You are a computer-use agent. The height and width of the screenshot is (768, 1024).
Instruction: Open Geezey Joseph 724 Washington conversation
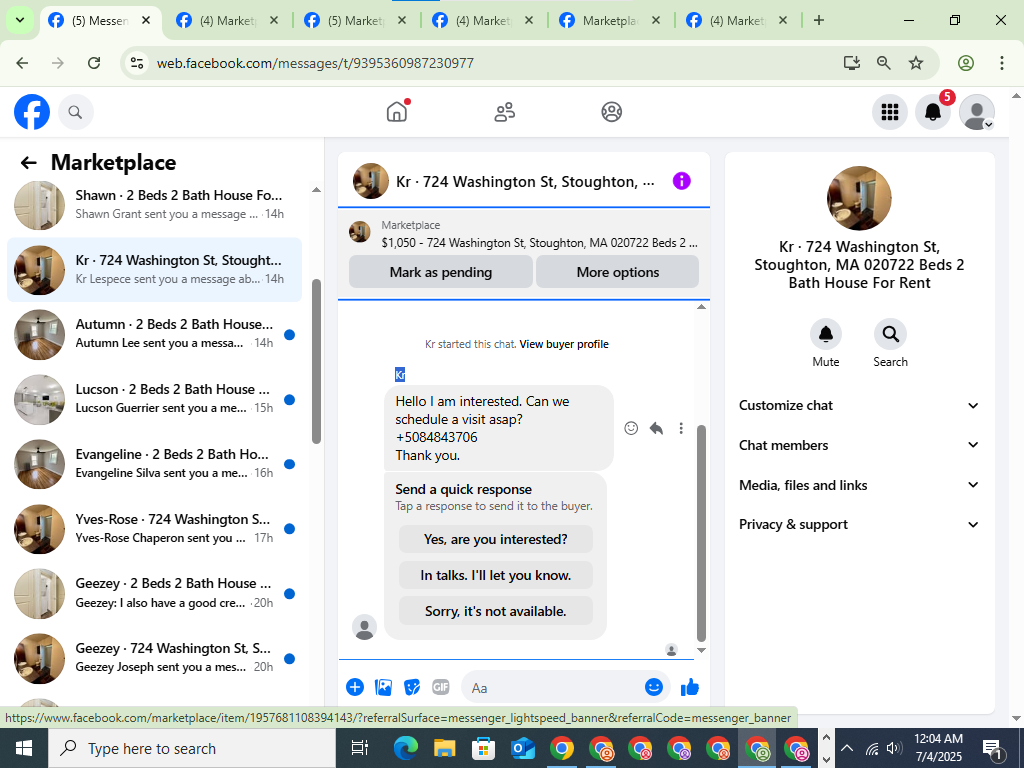point(155,658)
